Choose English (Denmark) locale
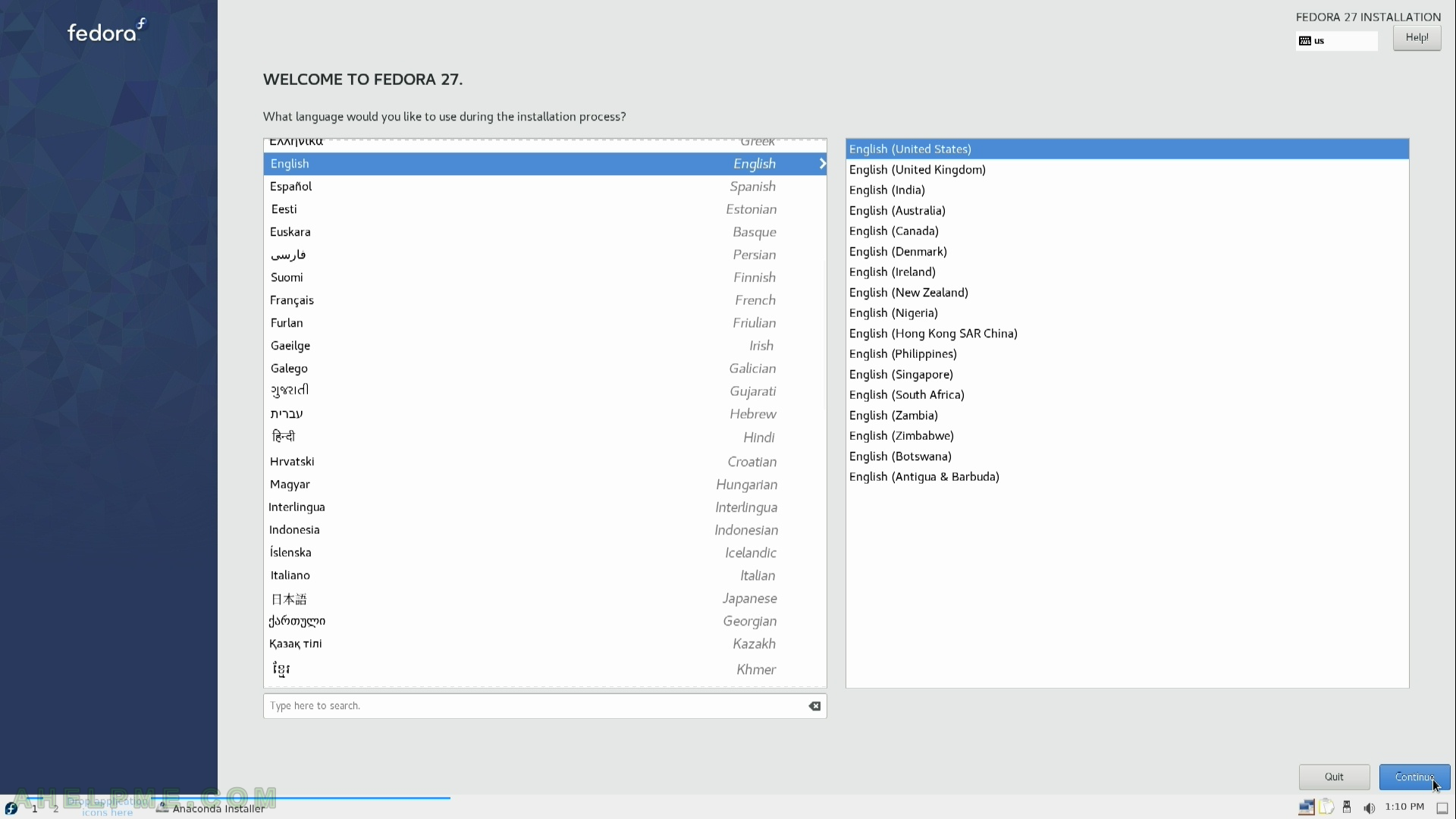Image resolution: width=1456 pixels, height=819 pixels. [1127, 252]
